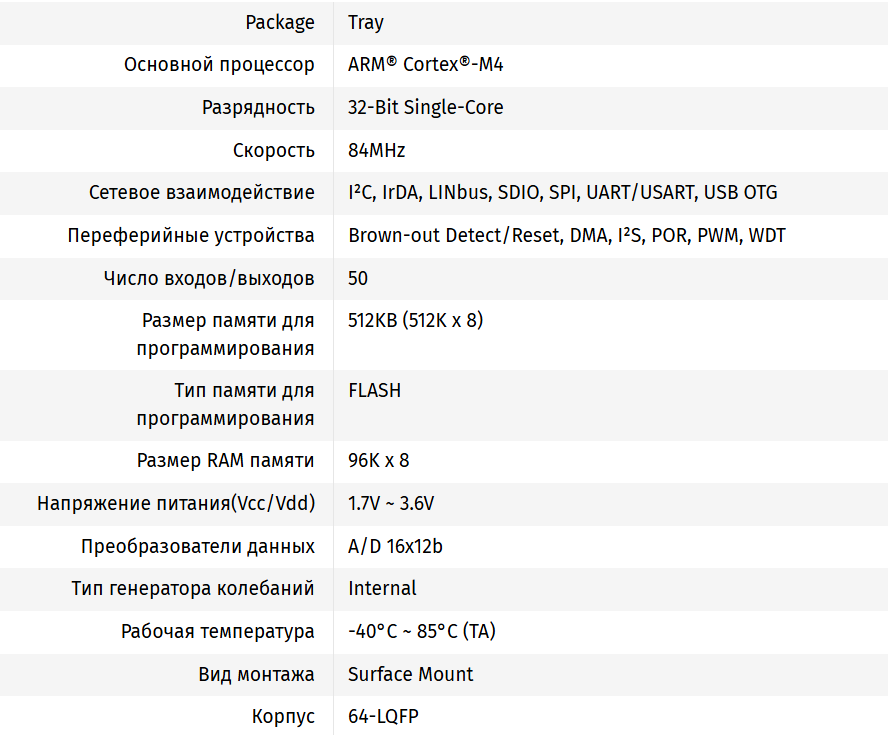This screenshot has height=735, width=888.
Task: Click the "Package" row label
Action: coord(279,22)
